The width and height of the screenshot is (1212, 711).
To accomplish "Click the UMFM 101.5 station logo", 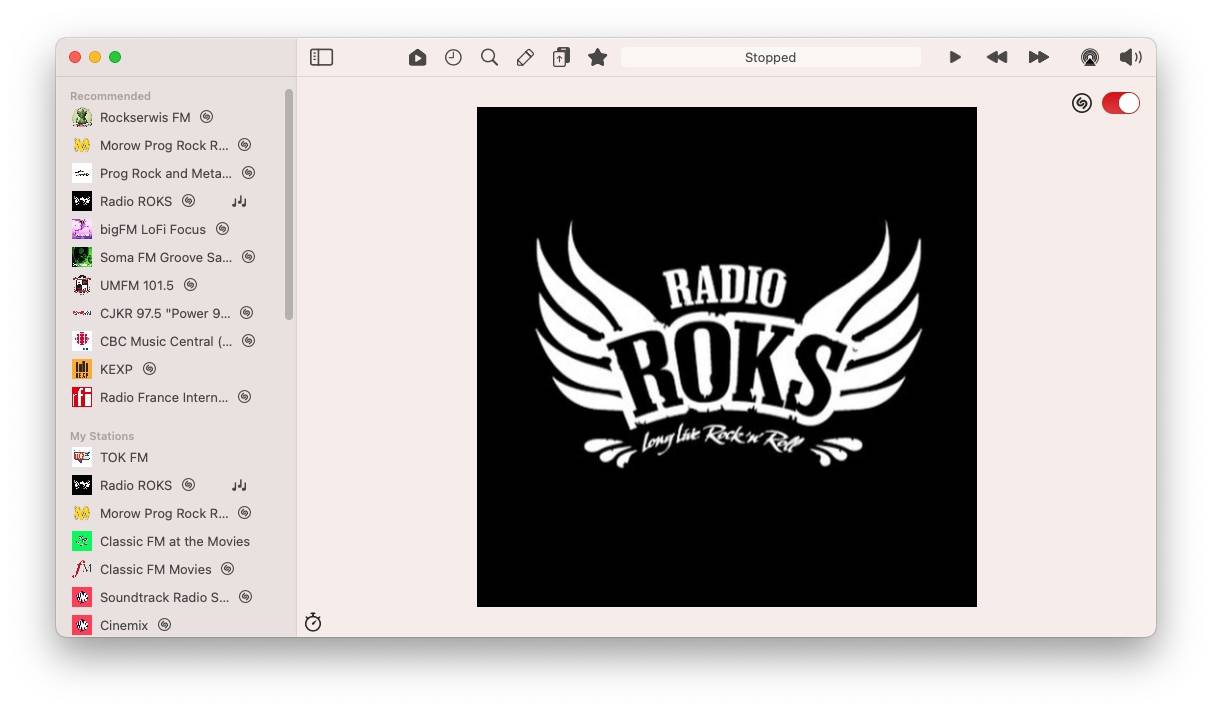I will [x=82, y=285].
